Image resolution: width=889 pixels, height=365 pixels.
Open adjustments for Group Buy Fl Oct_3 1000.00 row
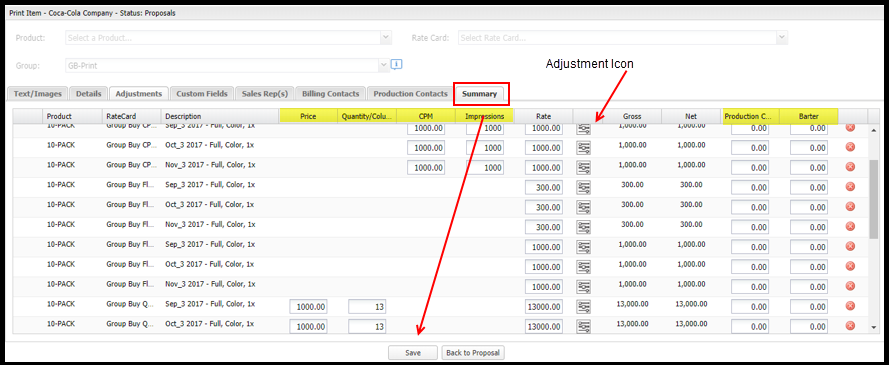[x=583, y=267]
